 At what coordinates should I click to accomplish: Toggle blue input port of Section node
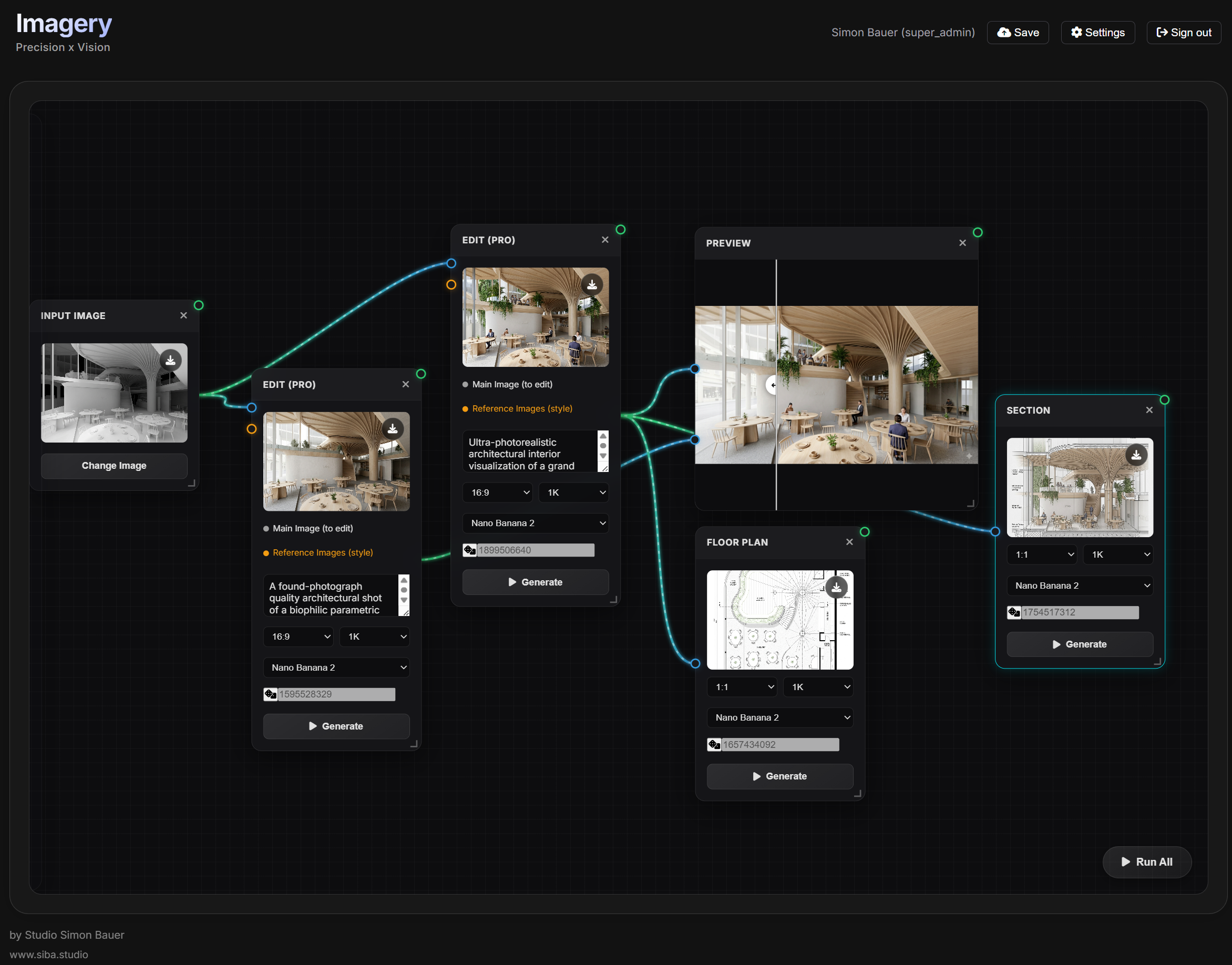tap(995, 532)
